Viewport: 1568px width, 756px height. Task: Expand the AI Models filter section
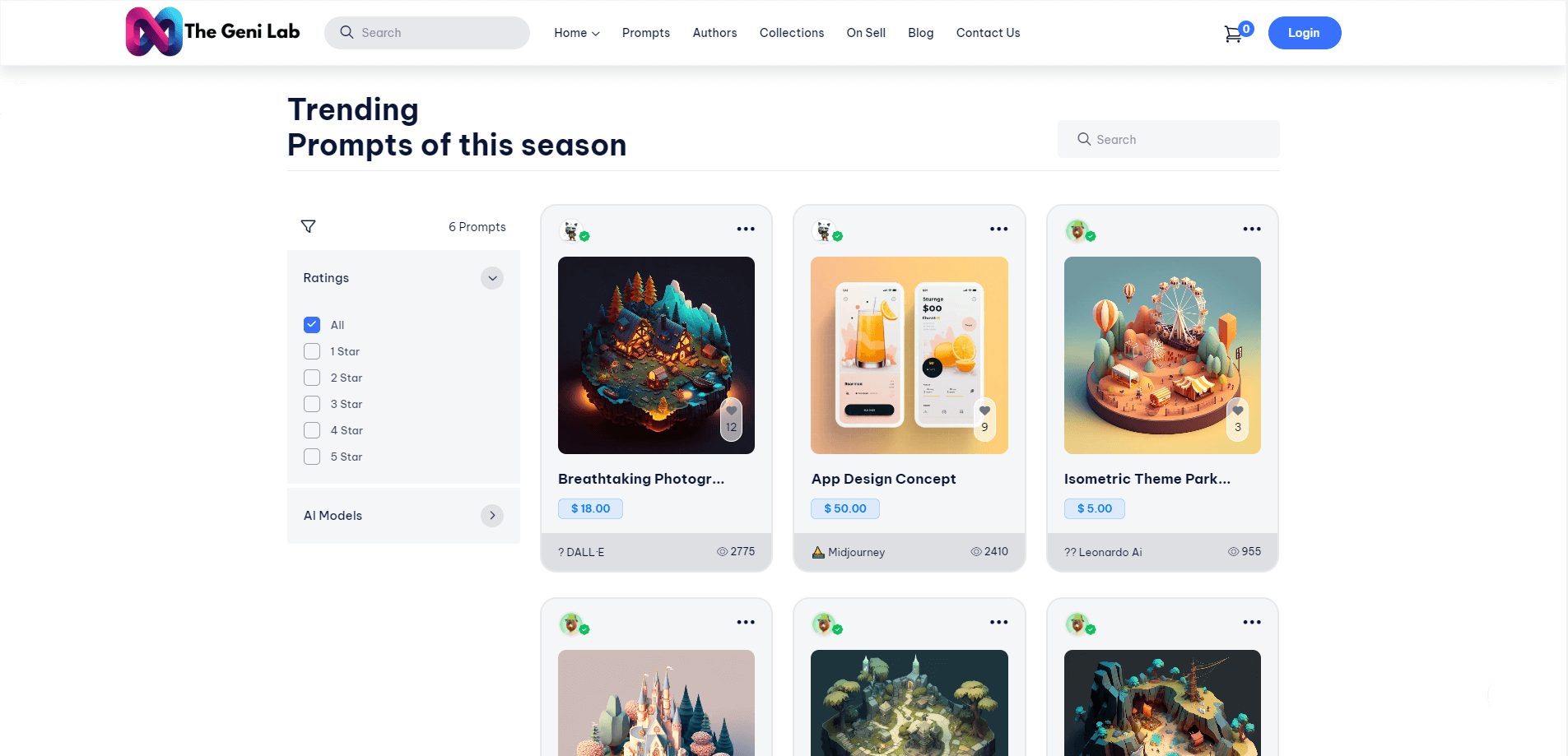pos(492,516)
